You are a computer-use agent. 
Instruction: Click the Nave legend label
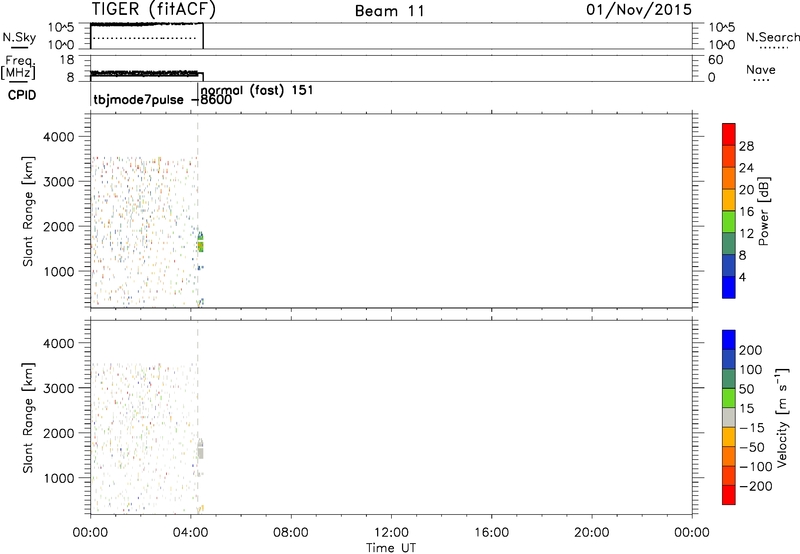(761, 70)
